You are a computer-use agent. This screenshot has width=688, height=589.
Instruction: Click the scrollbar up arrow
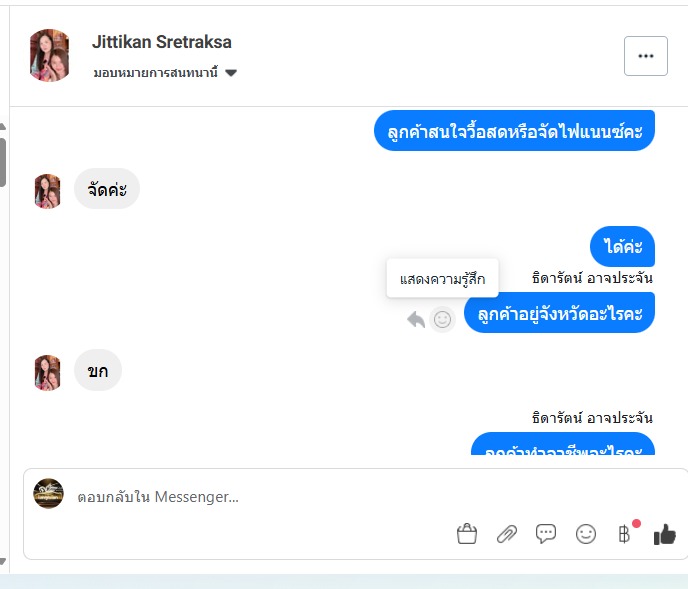click(x=3, y=127)
